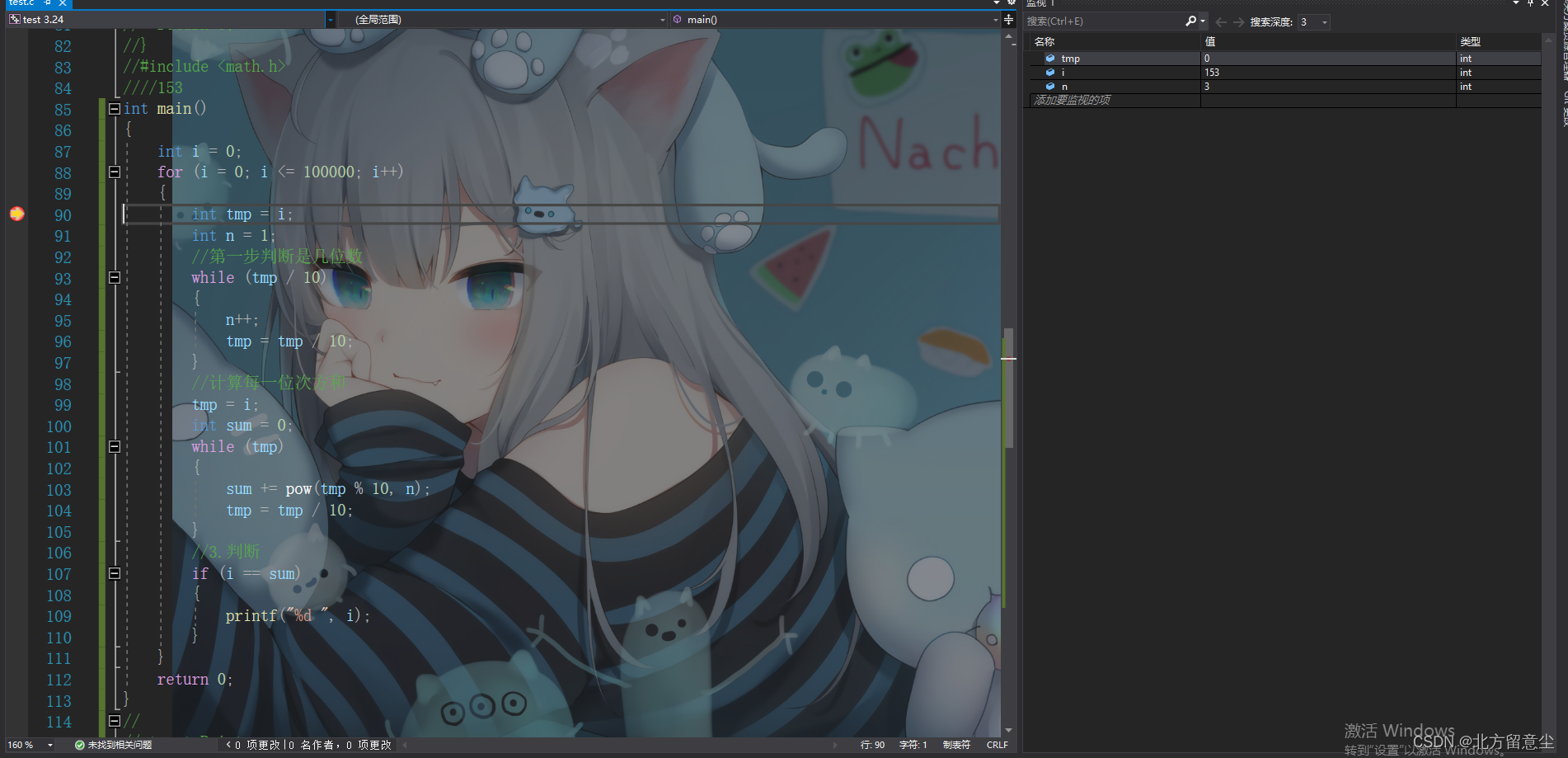Click horizontal scrollbar left arrow in editor

click(405, 745)
